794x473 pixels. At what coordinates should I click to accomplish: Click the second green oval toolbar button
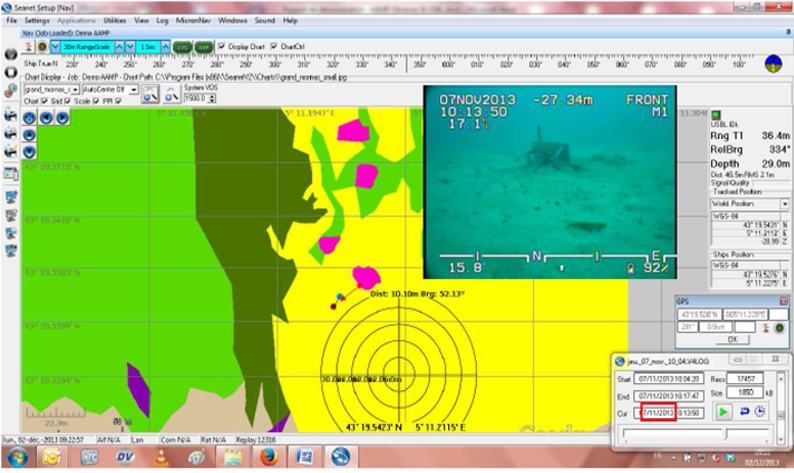tap(204, 47)
